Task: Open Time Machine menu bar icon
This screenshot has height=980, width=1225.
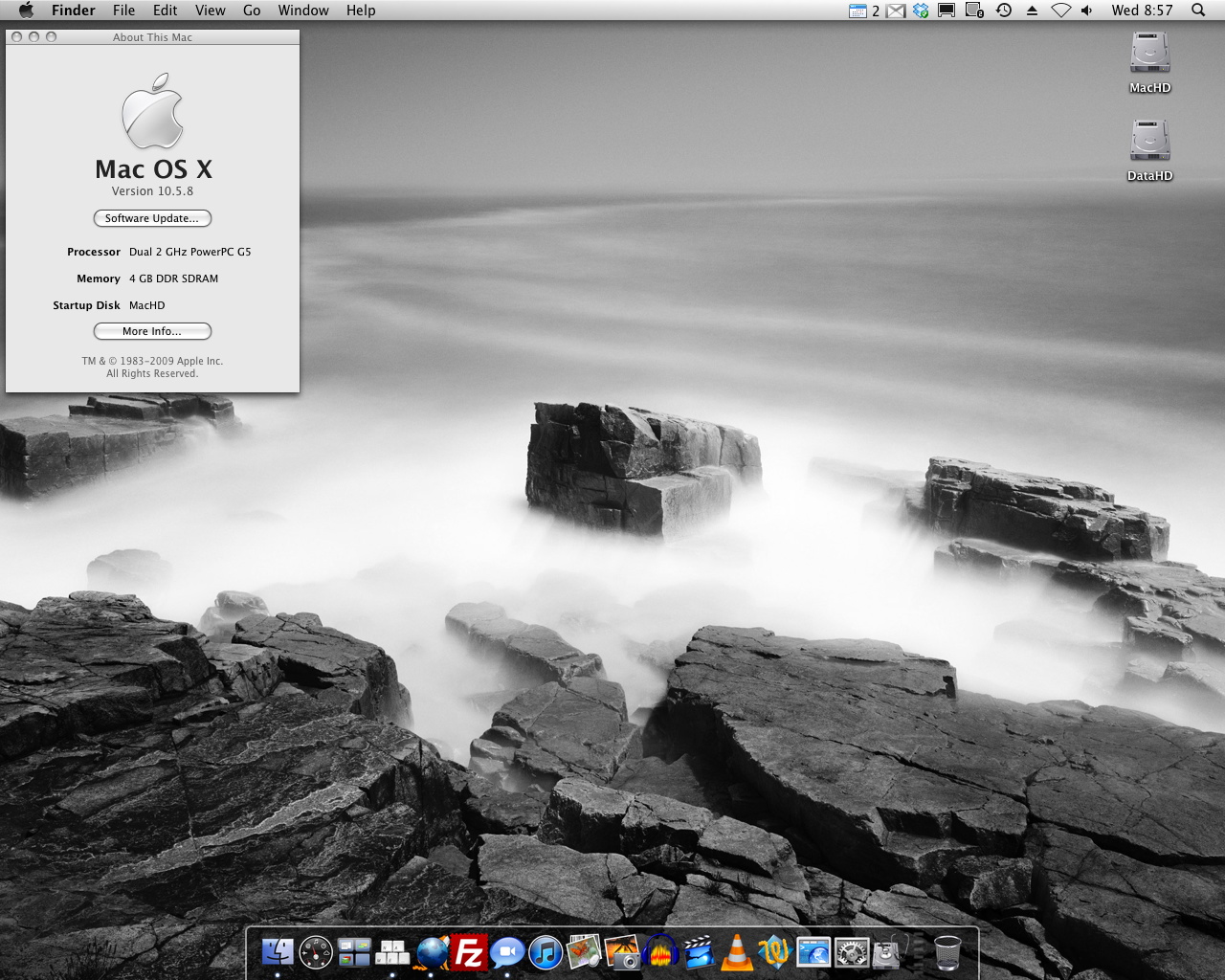Action: 1004,11
